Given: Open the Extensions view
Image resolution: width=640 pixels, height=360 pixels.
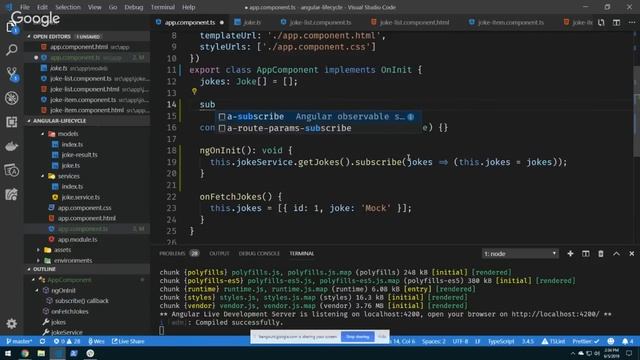Looking at the screenshot, I should pos(11,122).
